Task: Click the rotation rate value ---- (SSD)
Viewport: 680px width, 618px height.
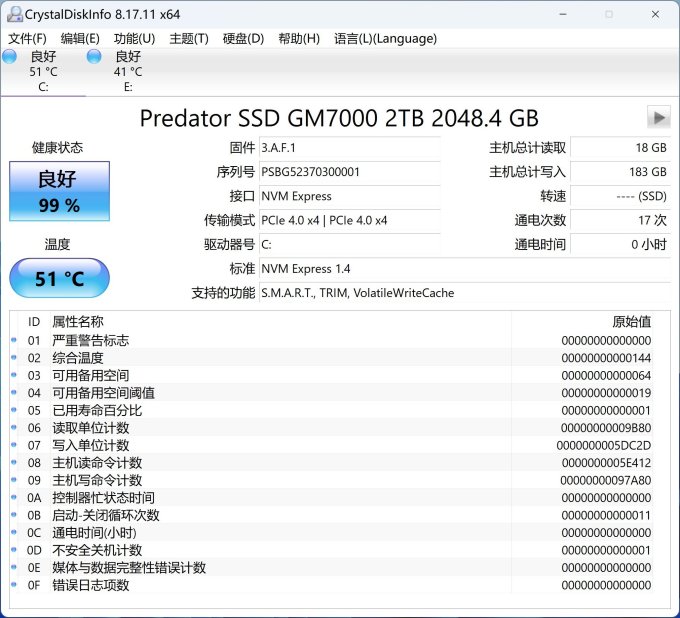Action: tap(620, 196)
